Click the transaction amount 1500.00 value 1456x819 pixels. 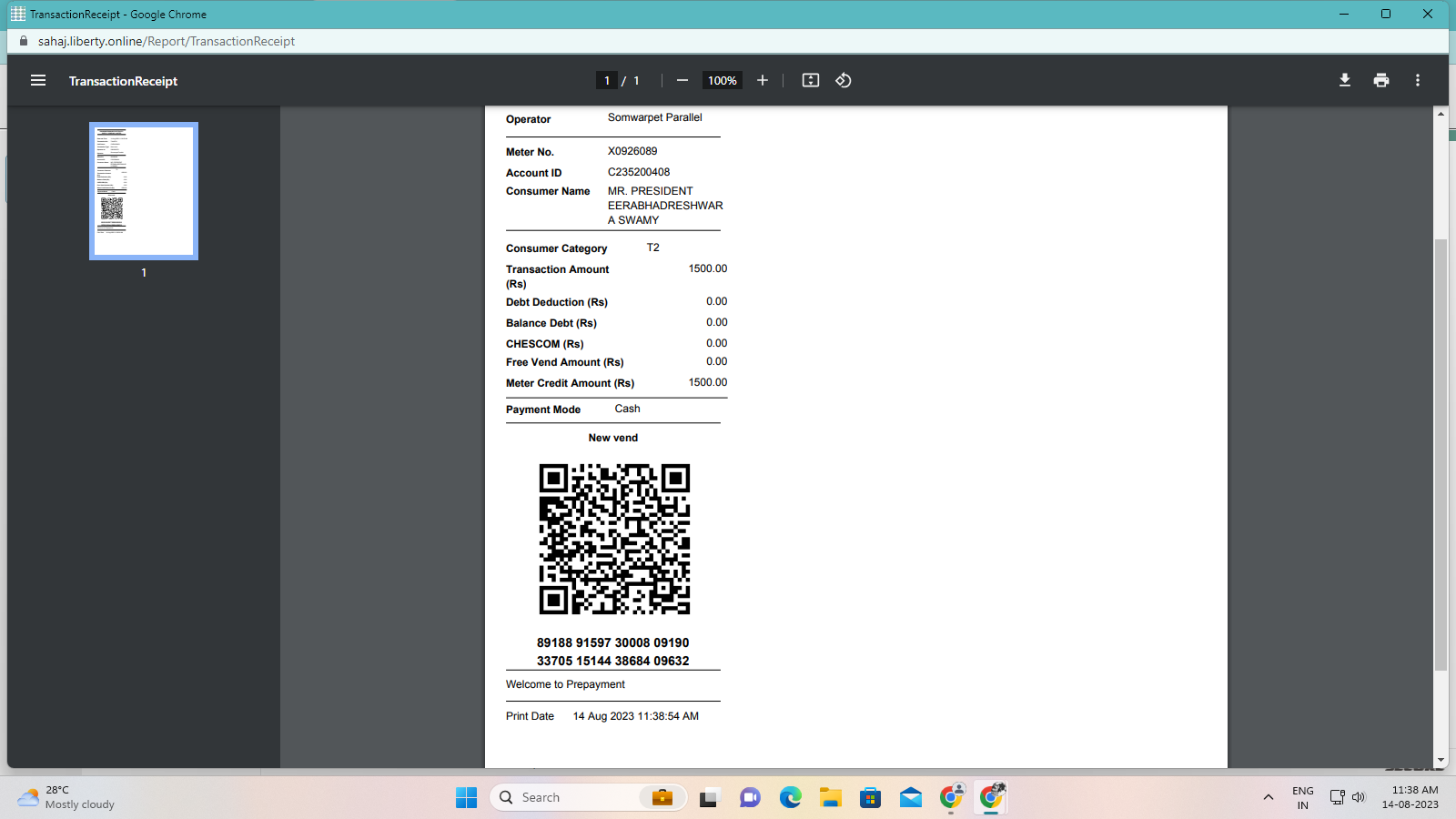[708, 268]
